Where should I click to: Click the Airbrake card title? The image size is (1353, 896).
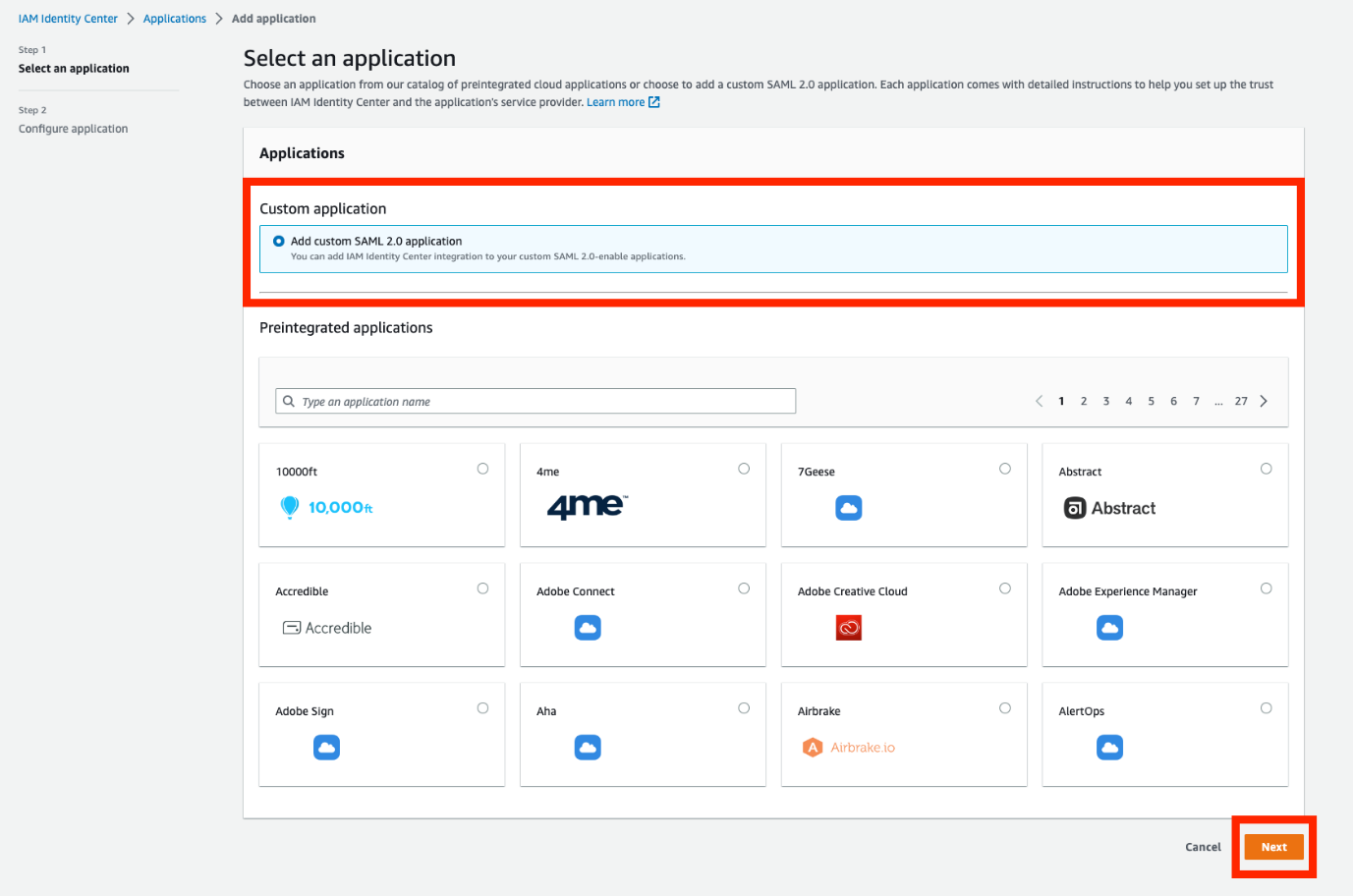coord(819,711)
